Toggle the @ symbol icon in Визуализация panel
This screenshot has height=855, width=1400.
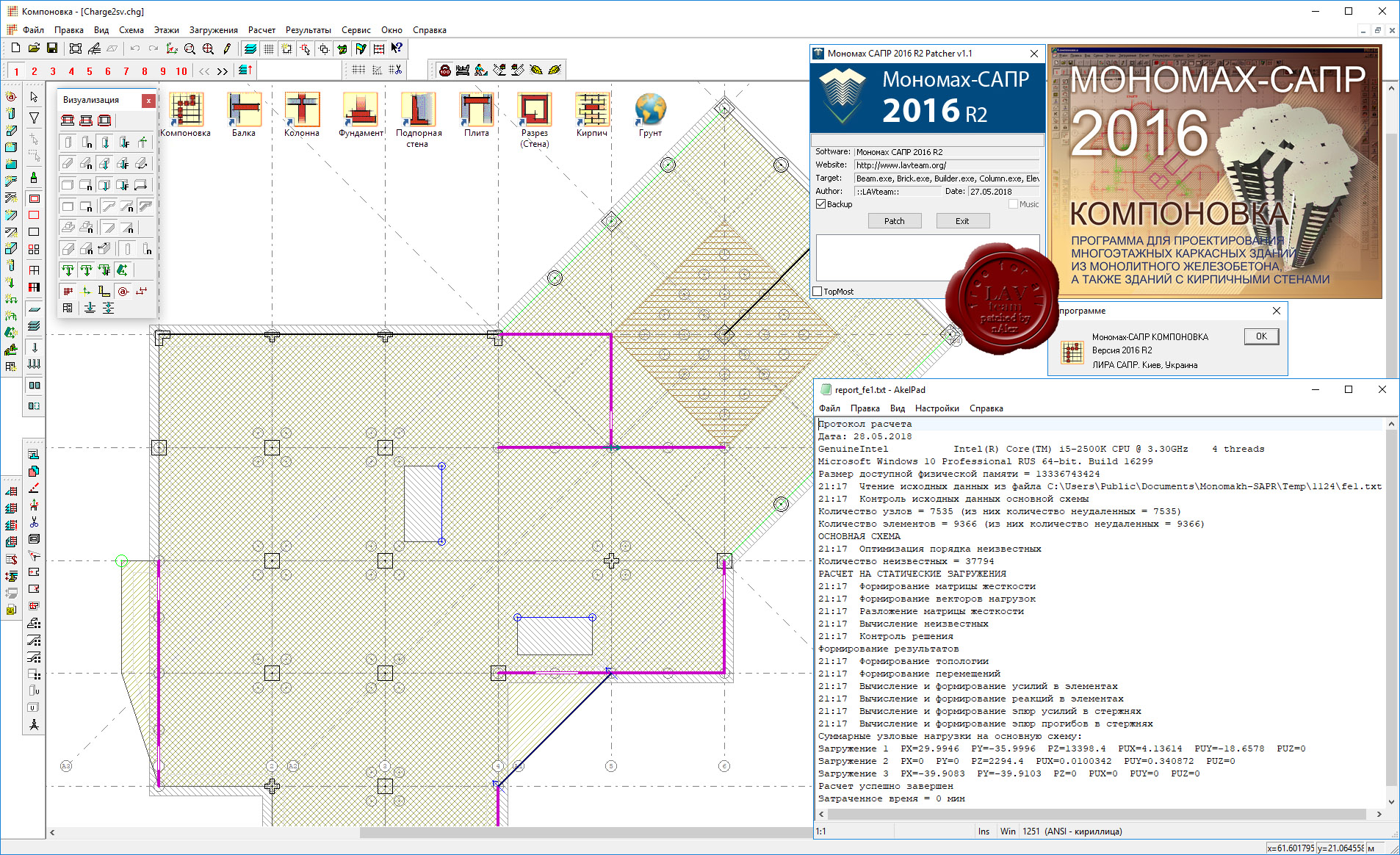pyautogui.click(x=123, y=291)
